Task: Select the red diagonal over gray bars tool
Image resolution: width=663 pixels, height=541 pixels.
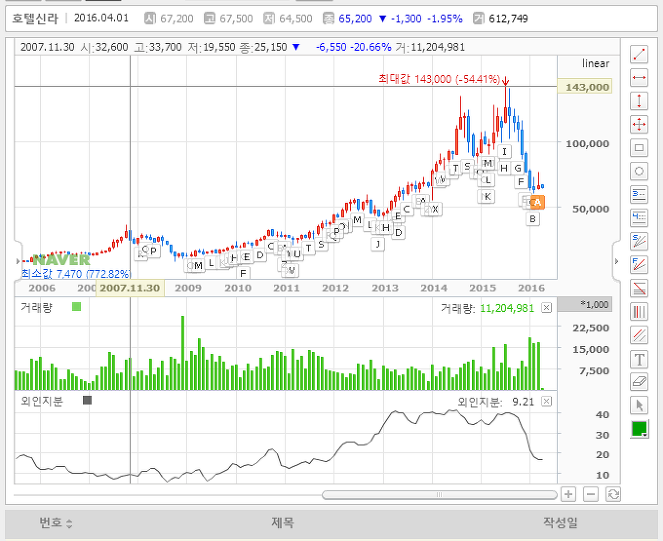Action: pos(639,288)
